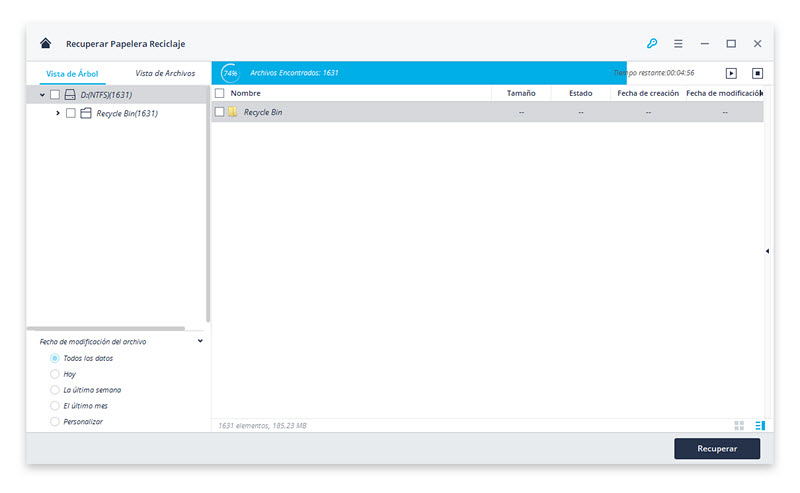
Task: Click the D:(NTFS) drive icon
Action: (x=70, y=94)
